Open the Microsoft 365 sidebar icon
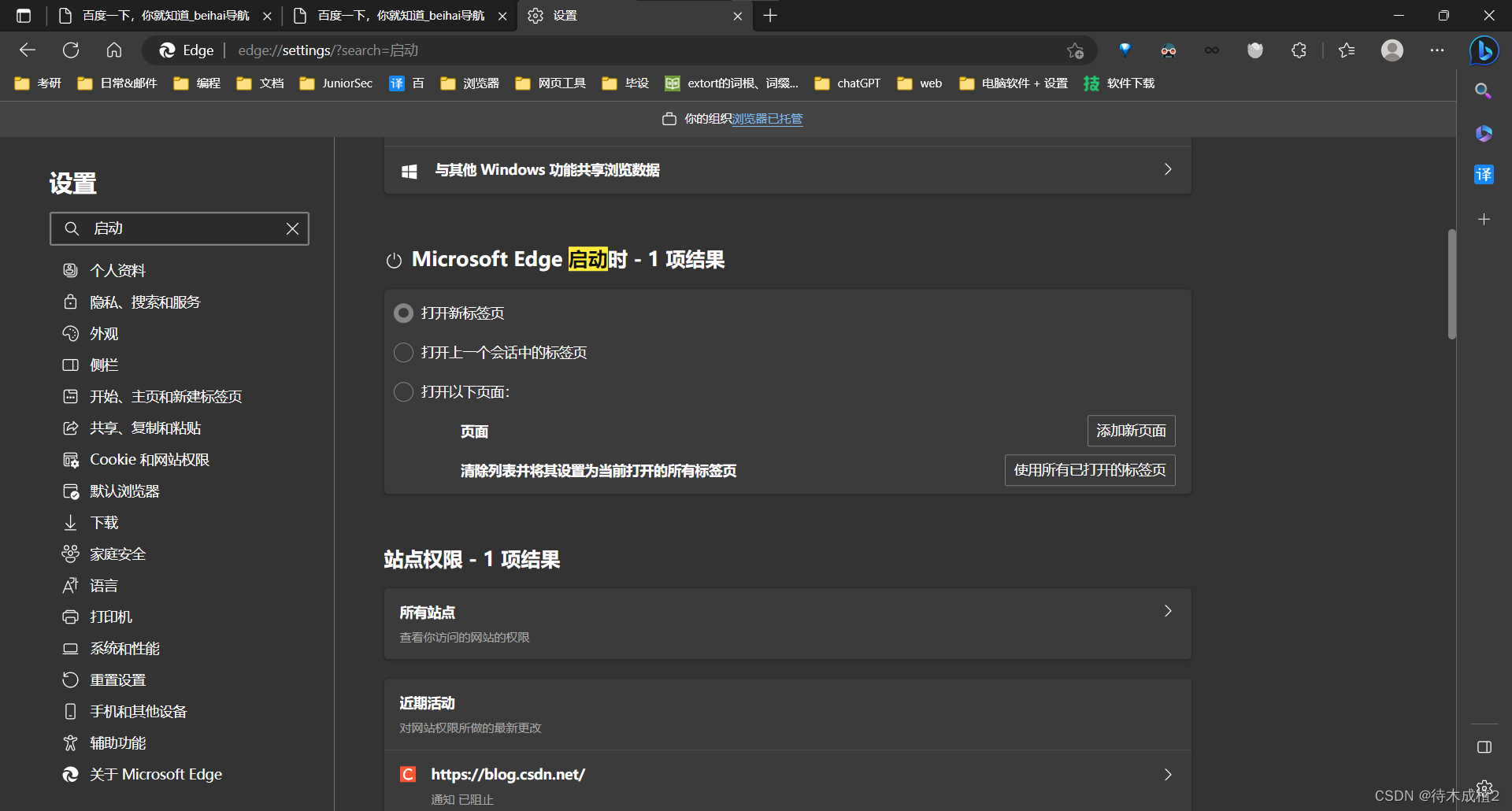1512x811 pixels. pos(1484,133)
